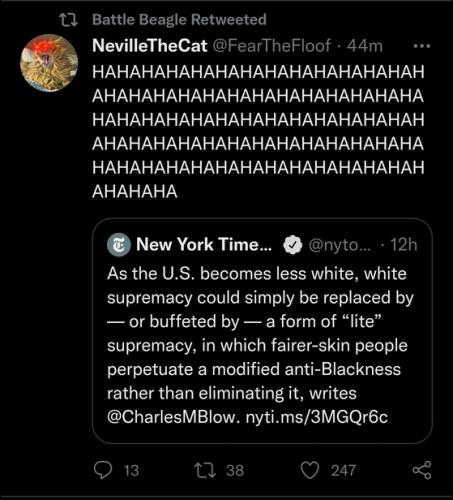Open the Battle Beagle Retweeted link

[179, 19]
